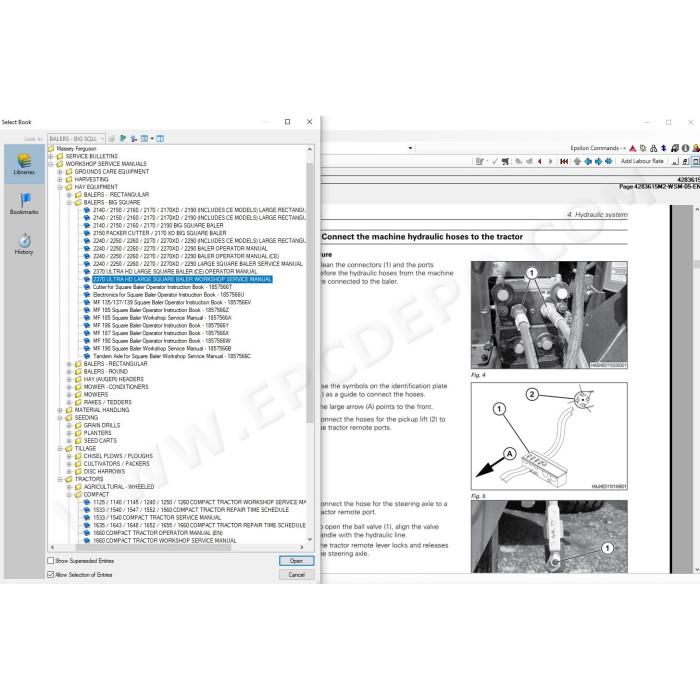The height and width of the screenshot is (700, 700).
Task: Collapse the BALERS - BIG SQUARE folder
Action: click(x=69, y=202)
